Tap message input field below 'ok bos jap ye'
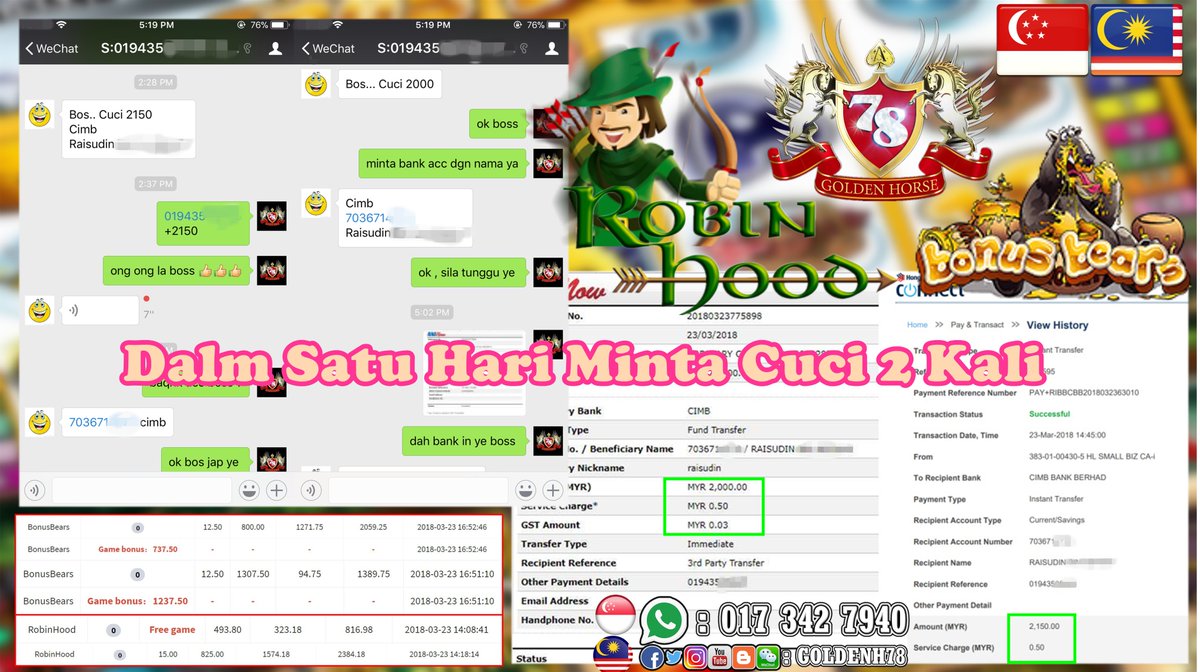 (141, 490)
